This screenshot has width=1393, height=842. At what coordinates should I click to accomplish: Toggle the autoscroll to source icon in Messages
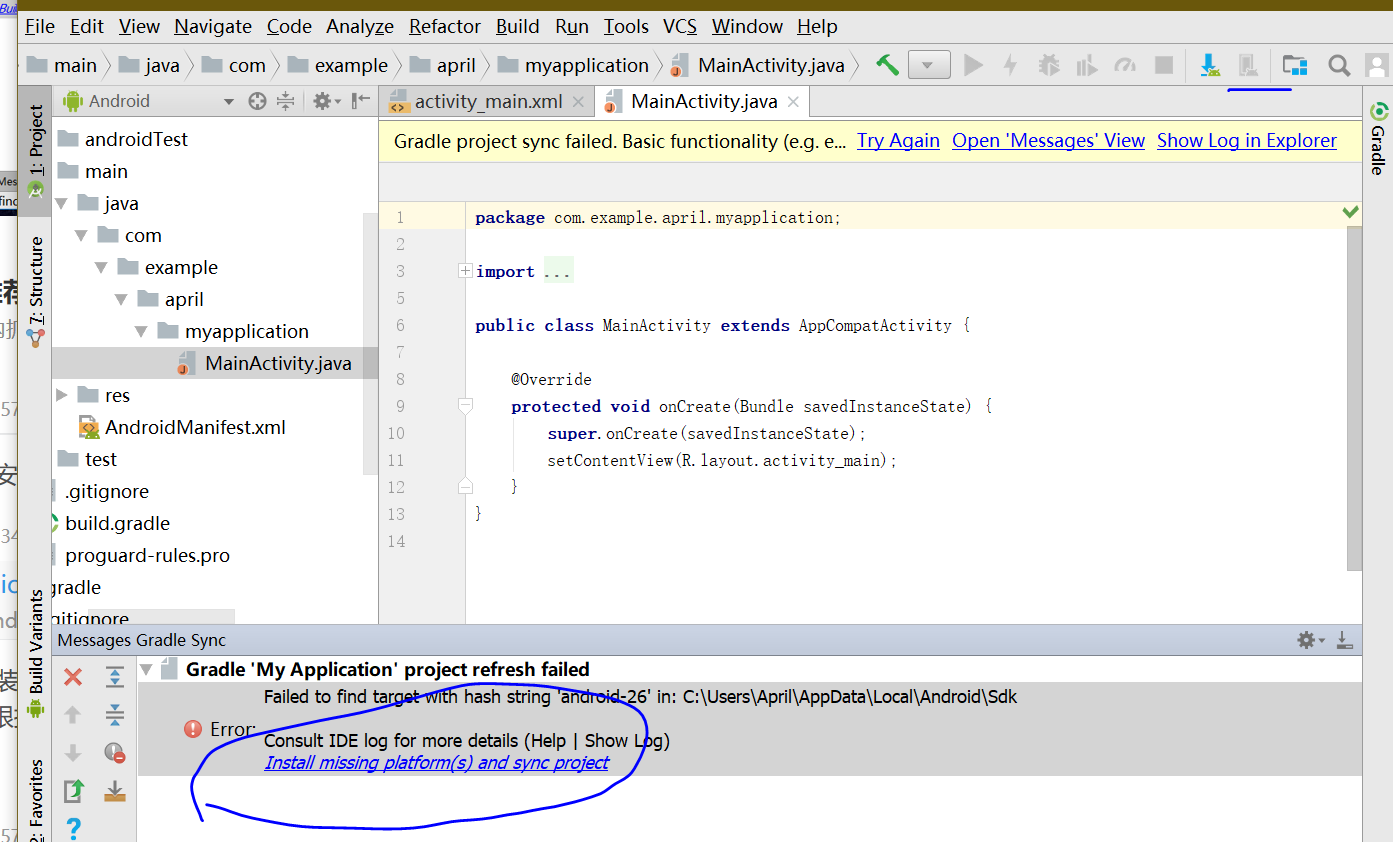click(x=115, y=791)
